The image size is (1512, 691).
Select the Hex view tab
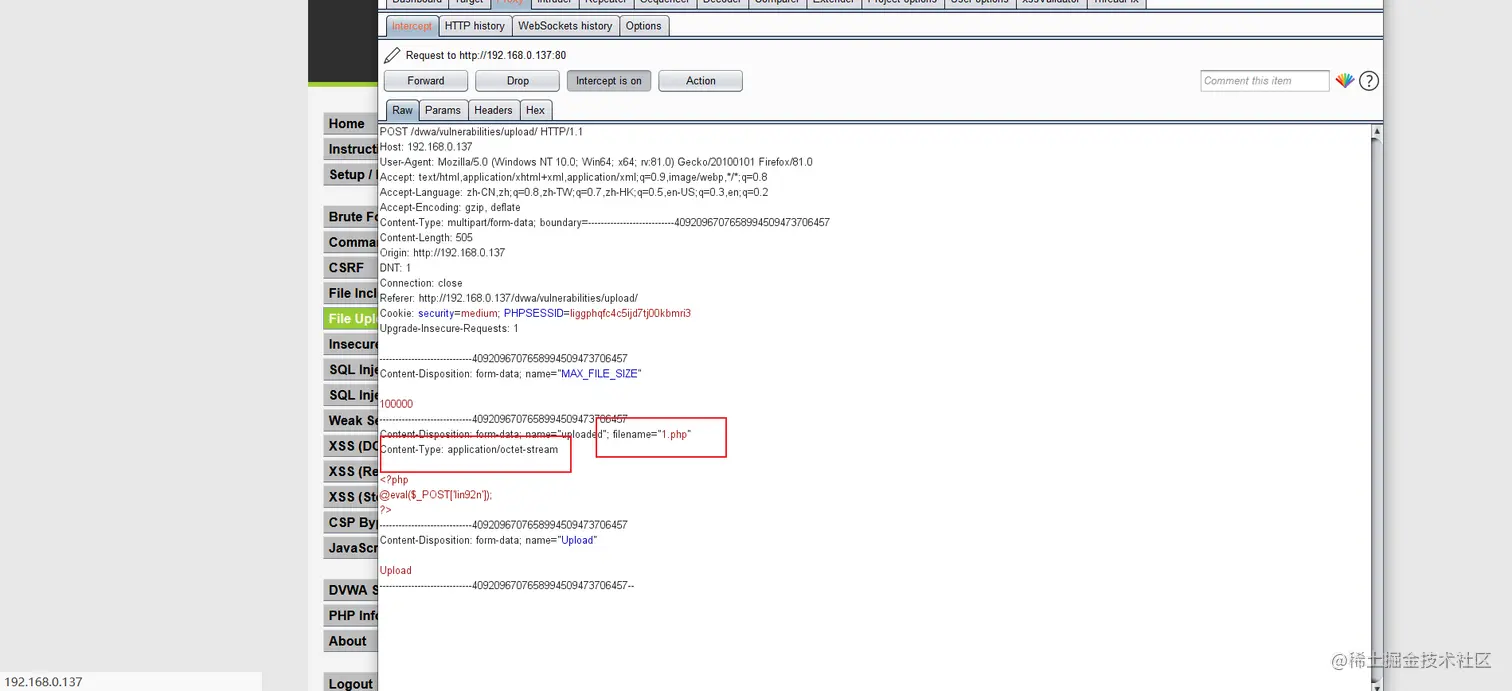click(536, 111)
